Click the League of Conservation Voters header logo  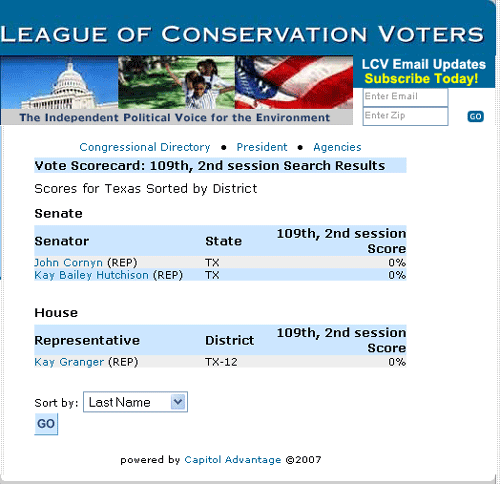pos(242,34)
